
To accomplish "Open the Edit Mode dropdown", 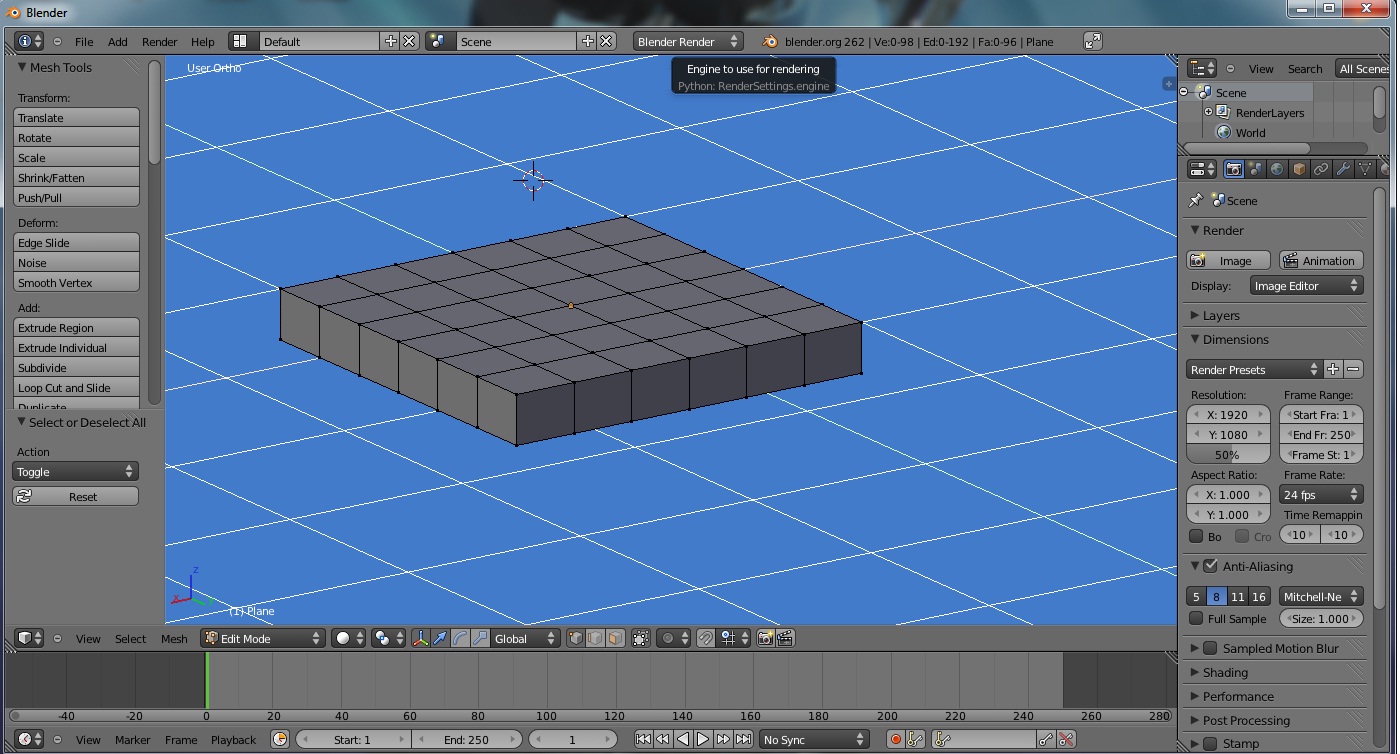I will (x=263, y=638).
